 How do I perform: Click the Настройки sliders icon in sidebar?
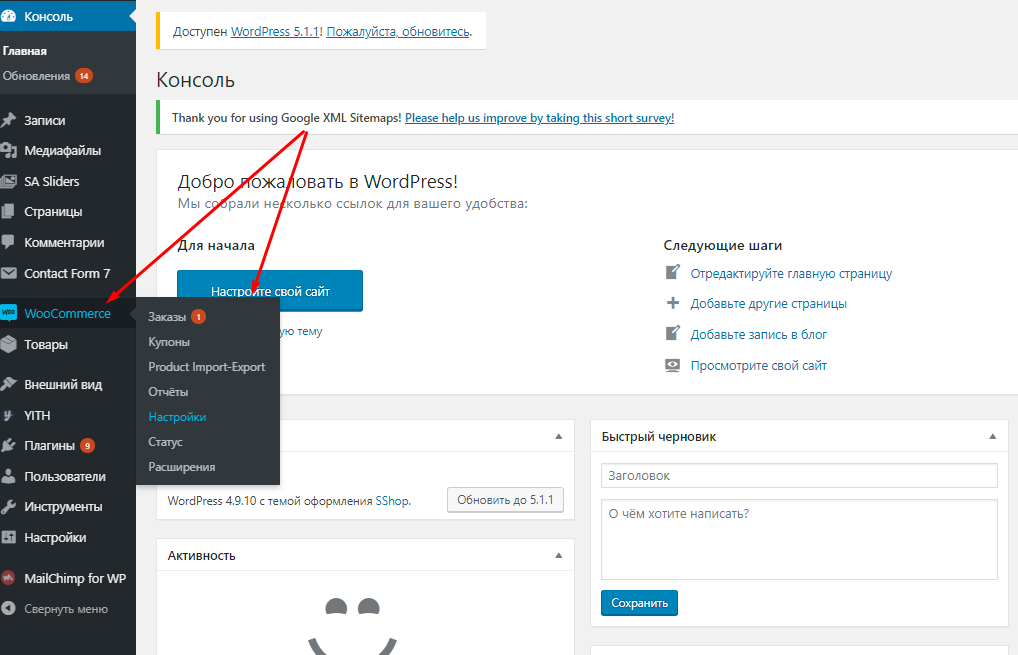(x=8, y=538)
